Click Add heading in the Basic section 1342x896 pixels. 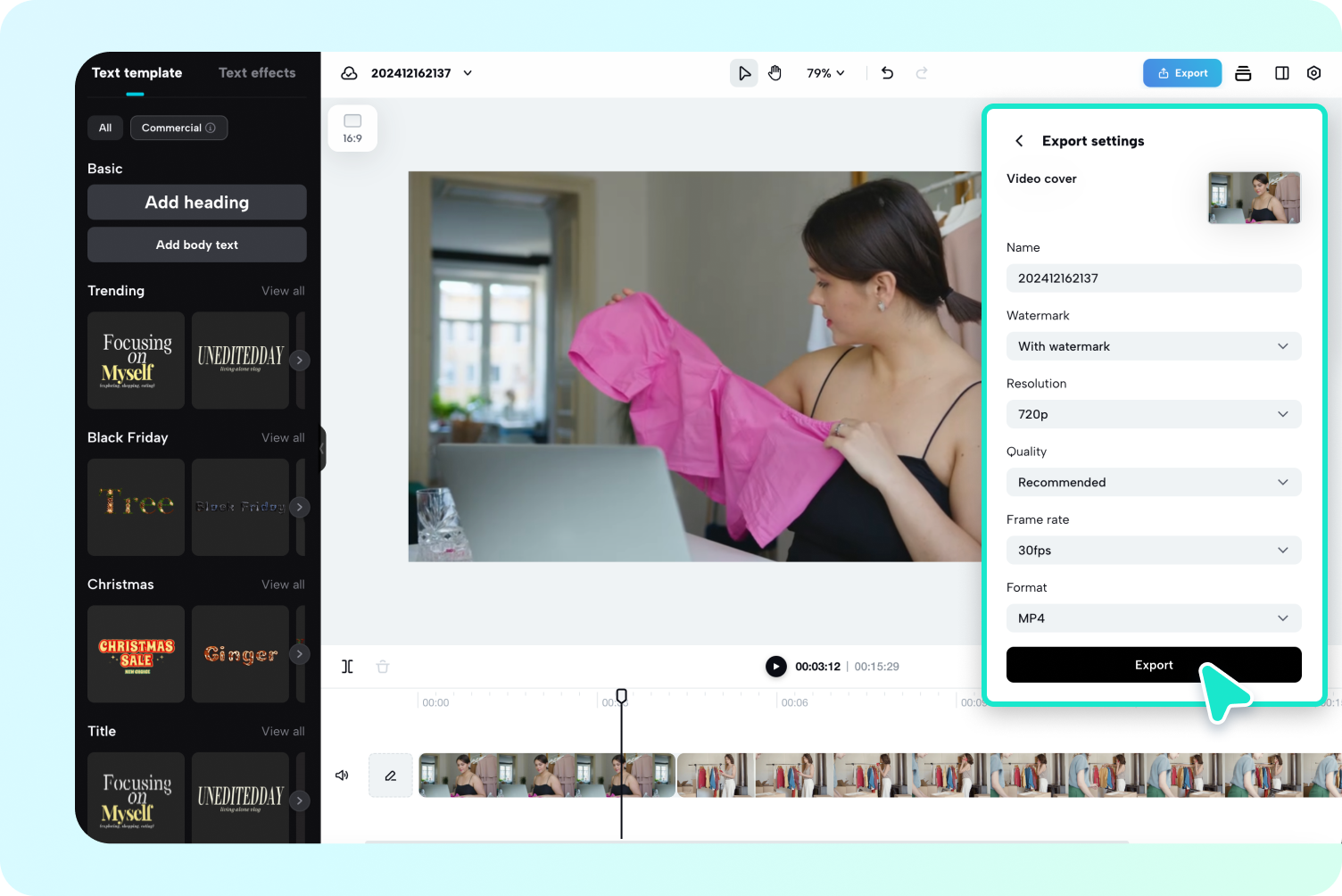[196, 202]
